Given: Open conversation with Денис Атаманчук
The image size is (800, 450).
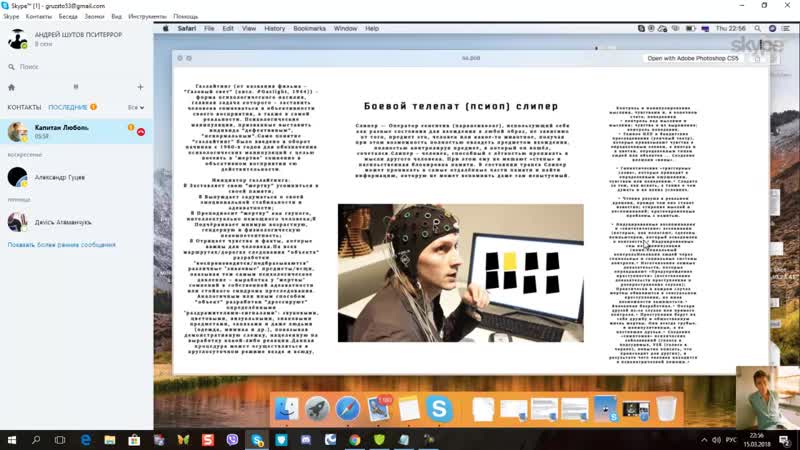Looking at the screenshot, I should click(77, 222).
